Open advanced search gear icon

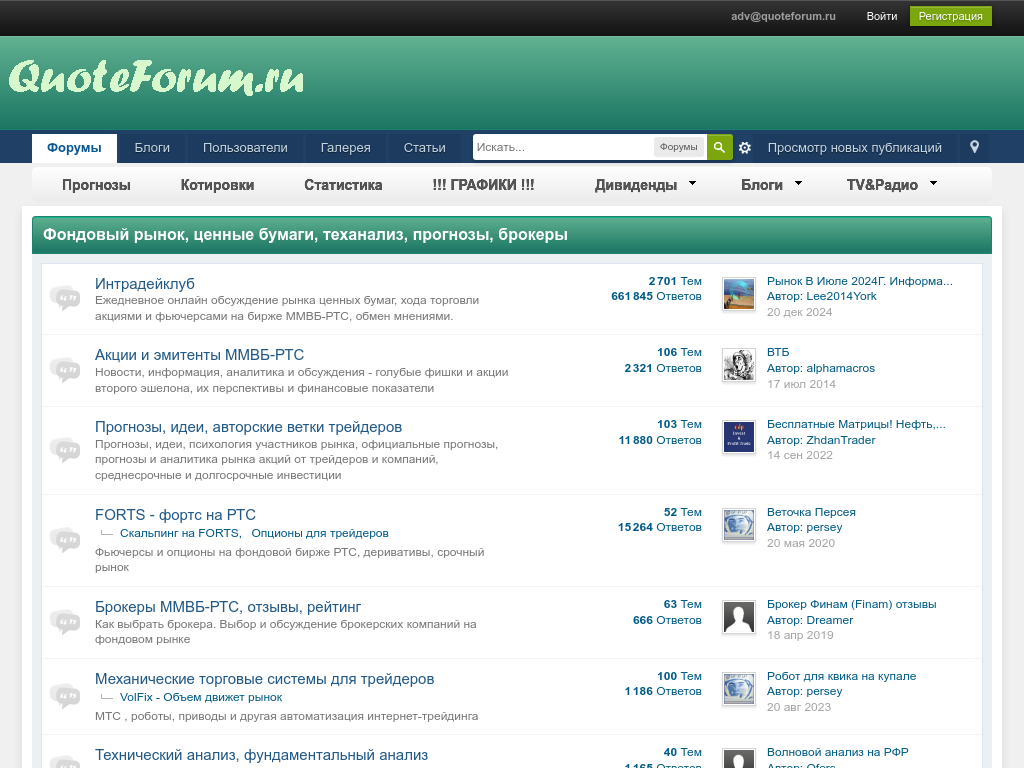(x=745, y=148)
